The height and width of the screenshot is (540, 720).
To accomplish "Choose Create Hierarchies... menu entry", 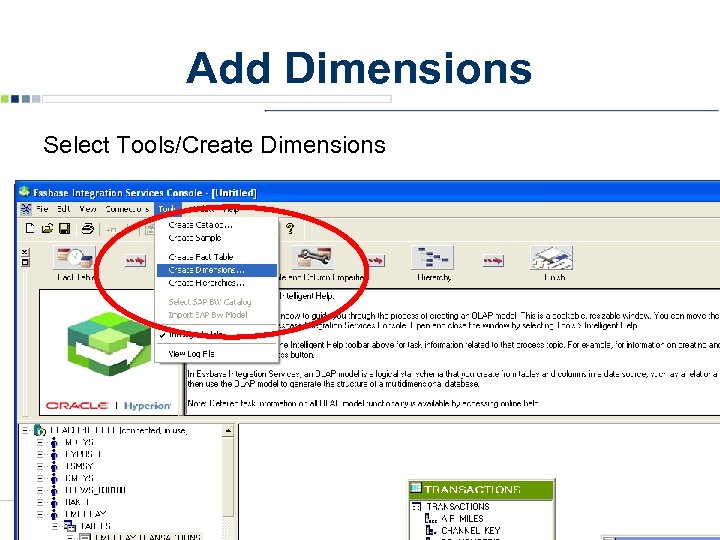I will click(217, 283).
